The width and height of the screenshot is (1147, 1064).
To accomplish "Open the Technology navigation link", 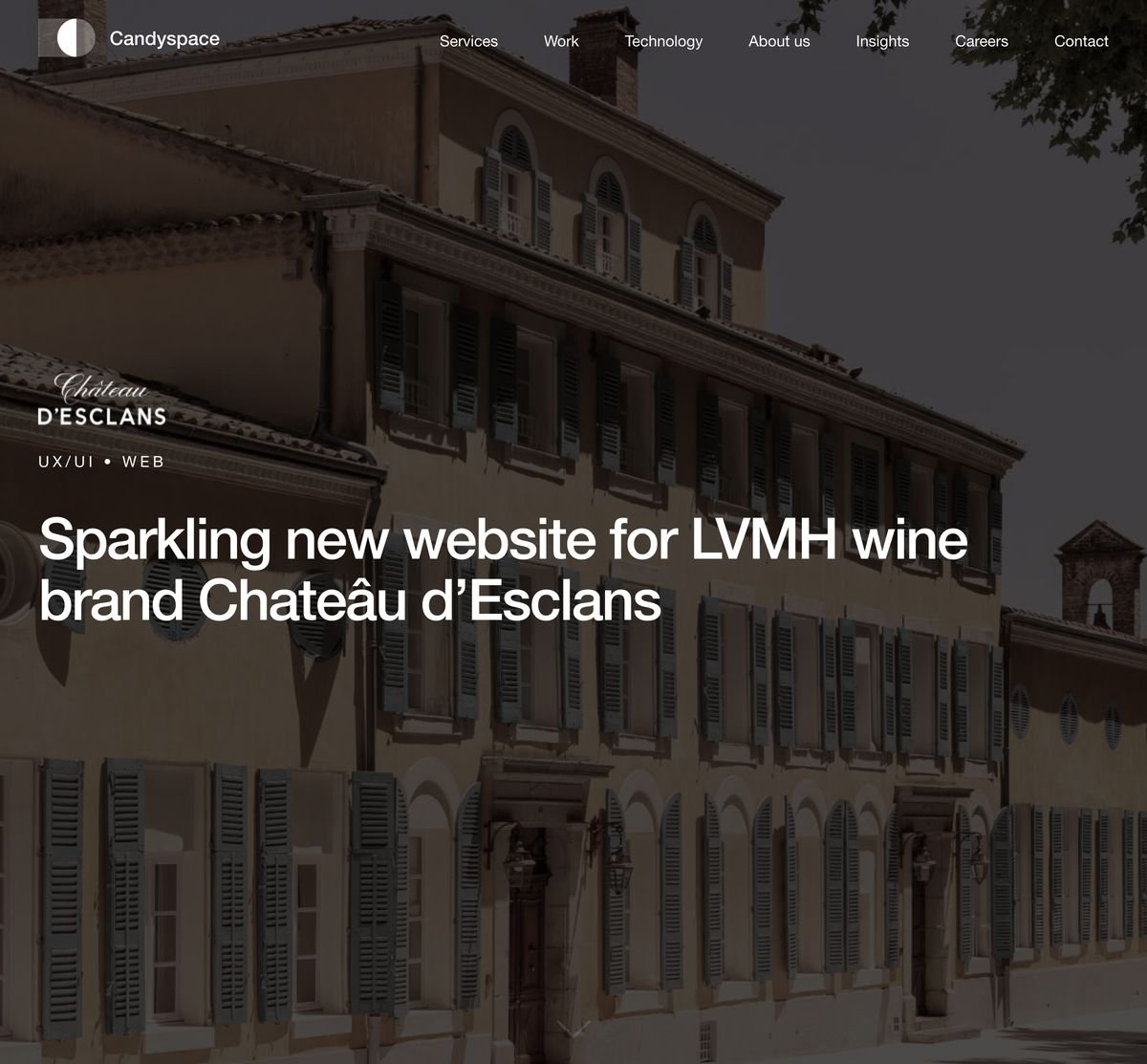I will click(663, 41).
